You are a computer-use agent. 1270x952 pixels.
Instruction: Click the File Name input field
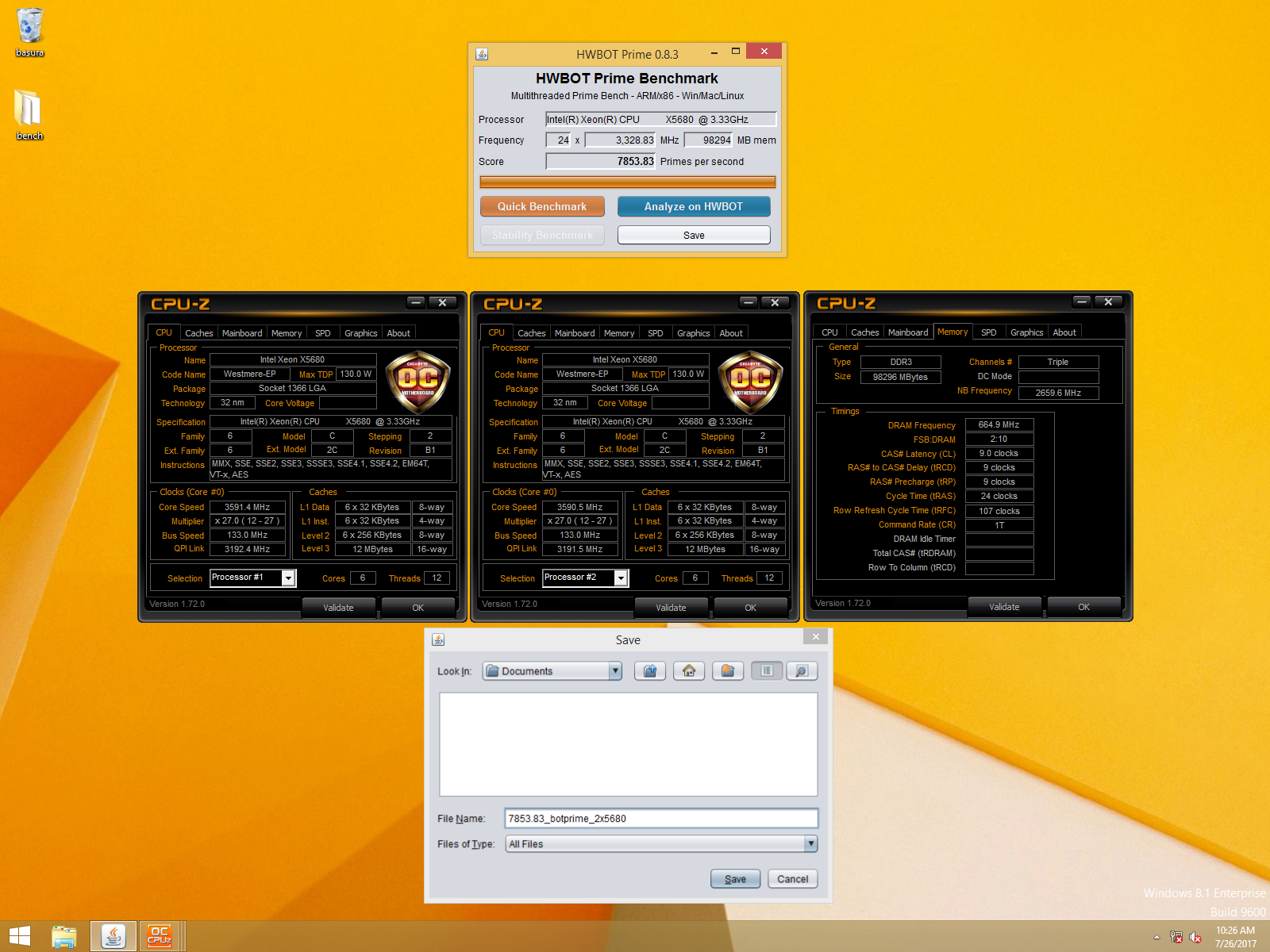pos(661,819)
